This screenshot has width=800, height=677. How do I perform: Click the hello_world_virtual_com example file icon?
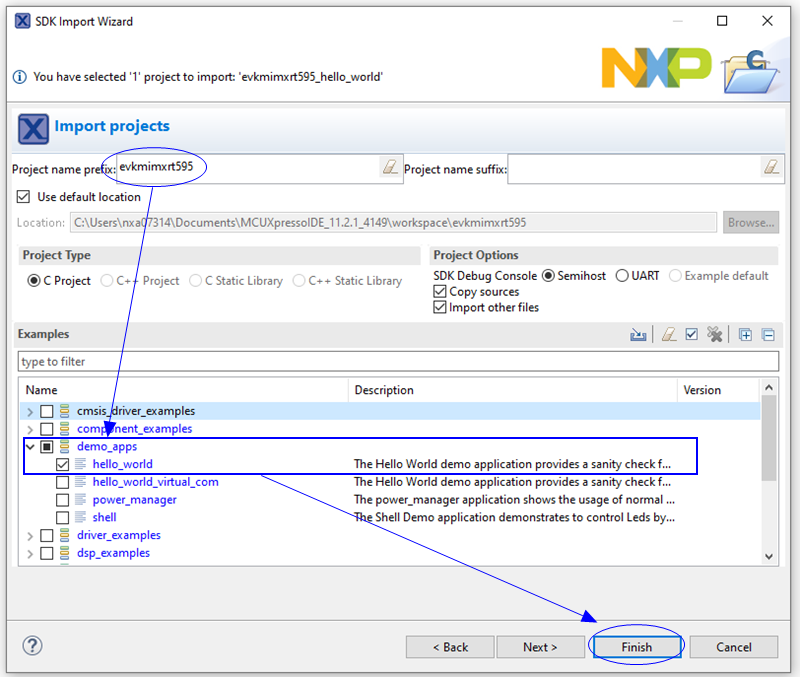click(80, 482)
